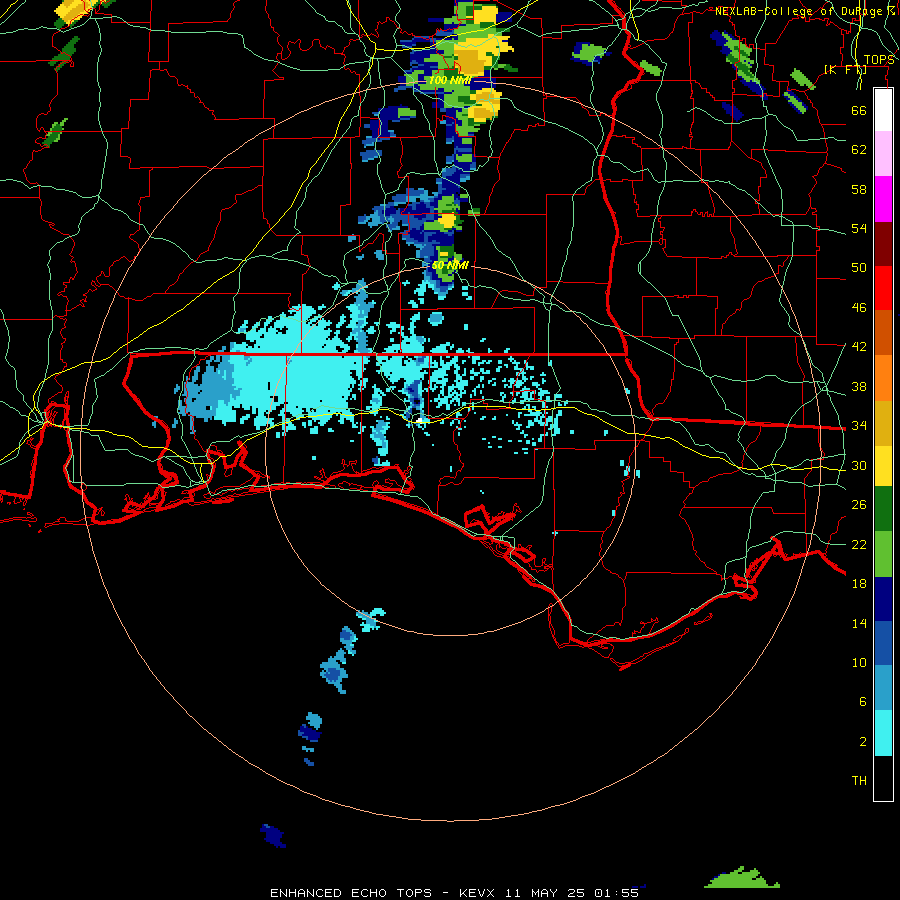Click the gold scale swatch
900x900 pixels.
(883, 423)
